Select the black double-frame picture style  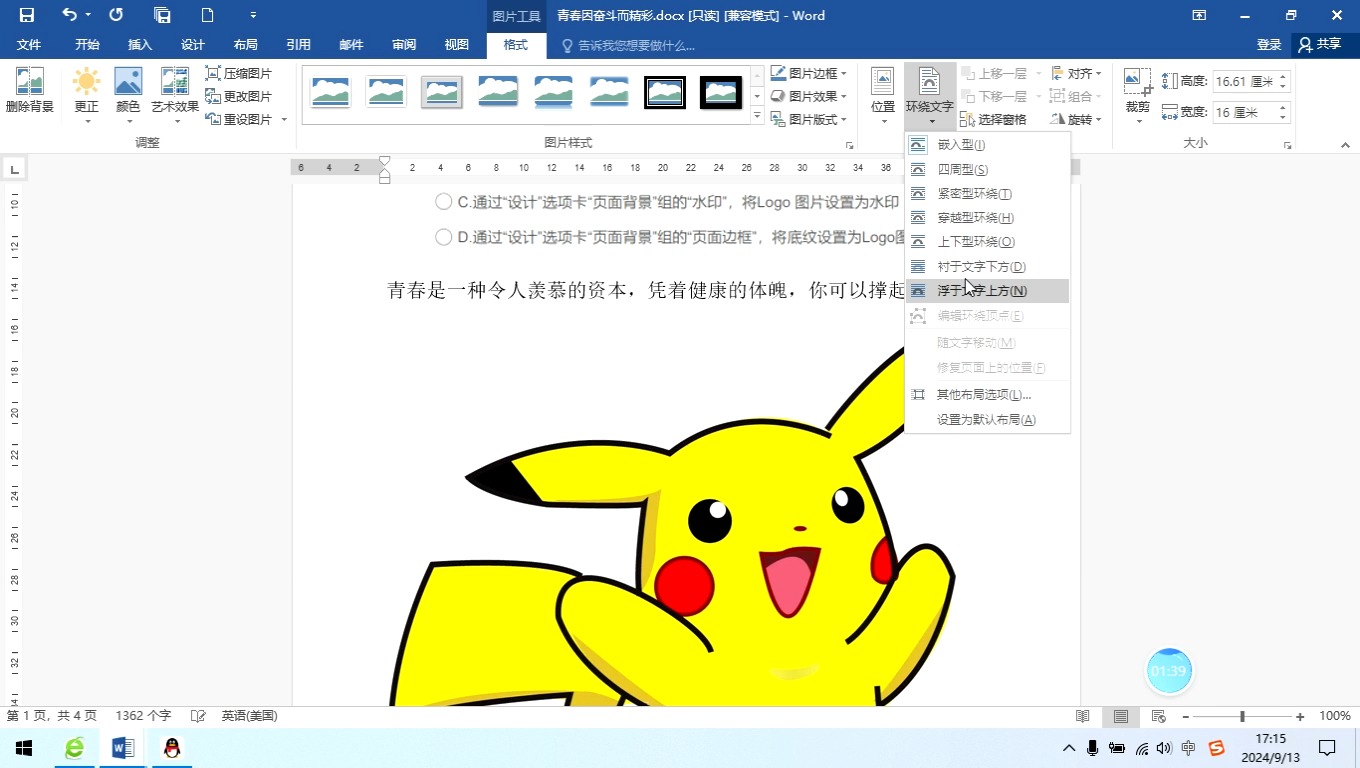click(665, 92)
